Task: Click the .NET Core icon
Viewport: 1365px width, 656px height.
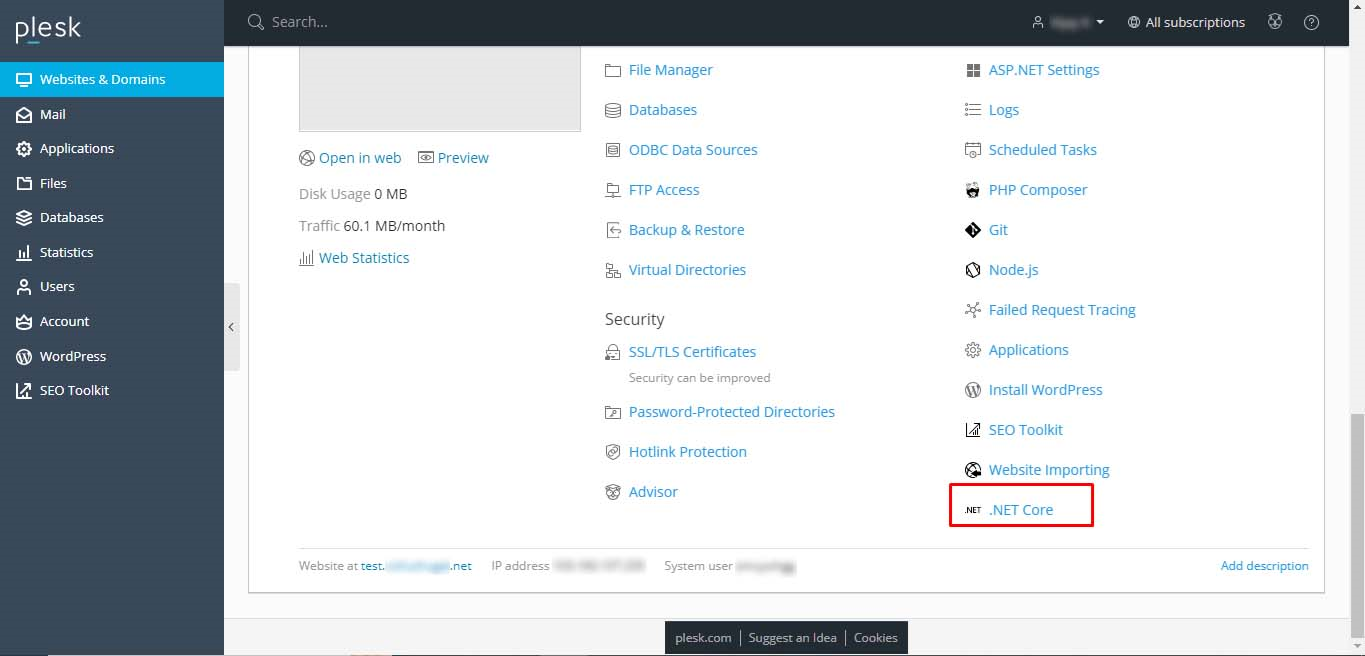Action: 972,510
